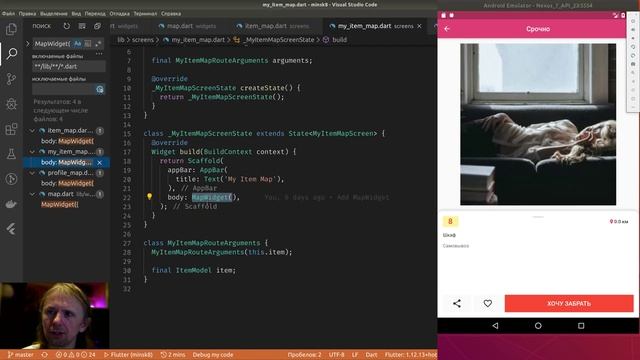Open the Explorer view in activity bar

click(x=11, y=29)
